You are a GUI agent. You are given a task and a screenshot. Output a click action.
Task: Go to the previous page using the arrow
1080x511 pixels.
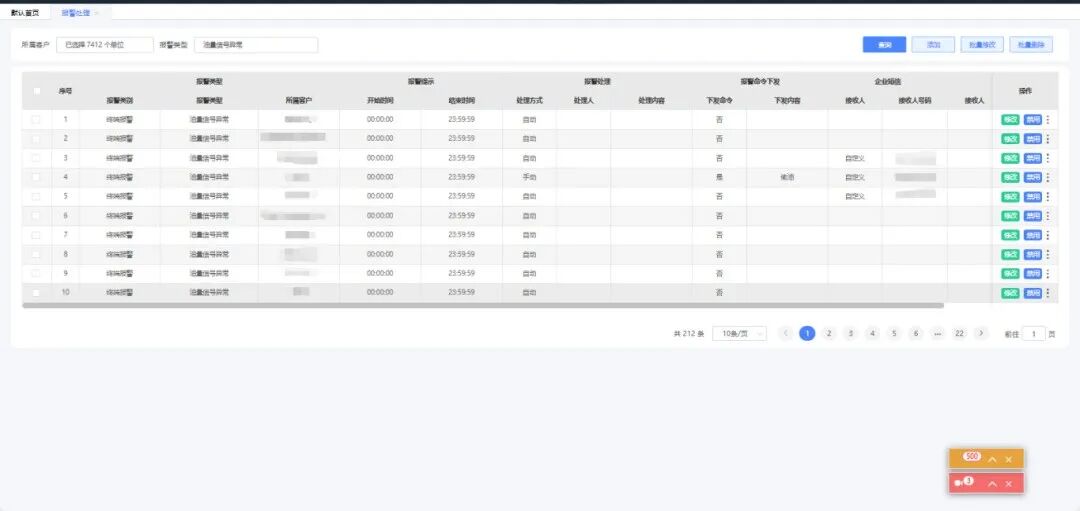coord(786,333)
